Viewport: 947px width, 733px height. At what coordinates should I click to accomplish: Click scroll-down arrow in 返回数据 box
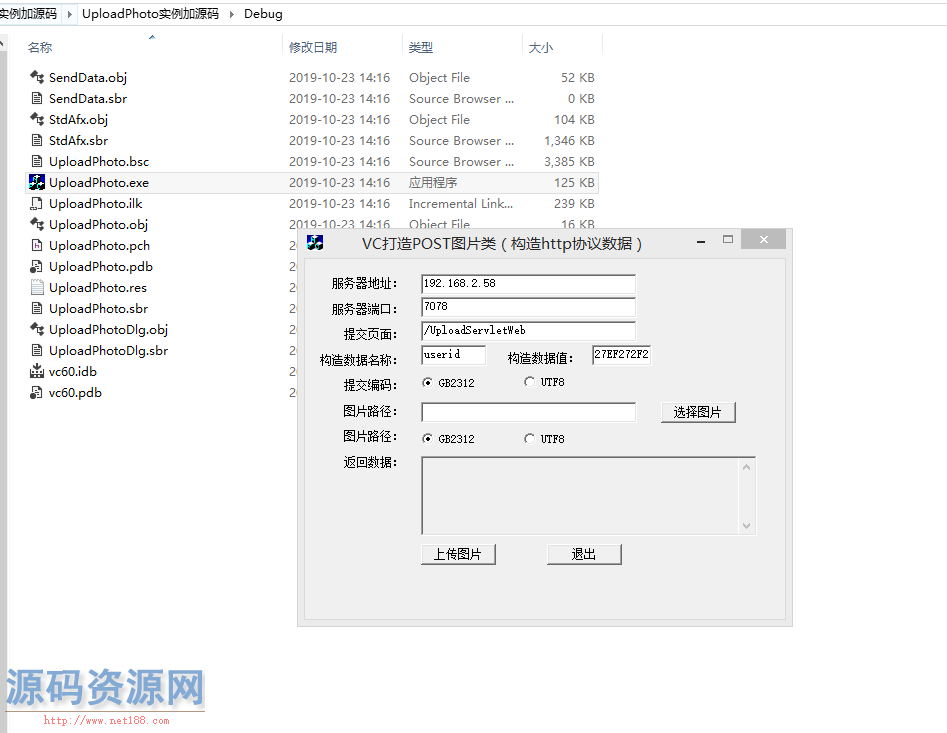[746, 526]
